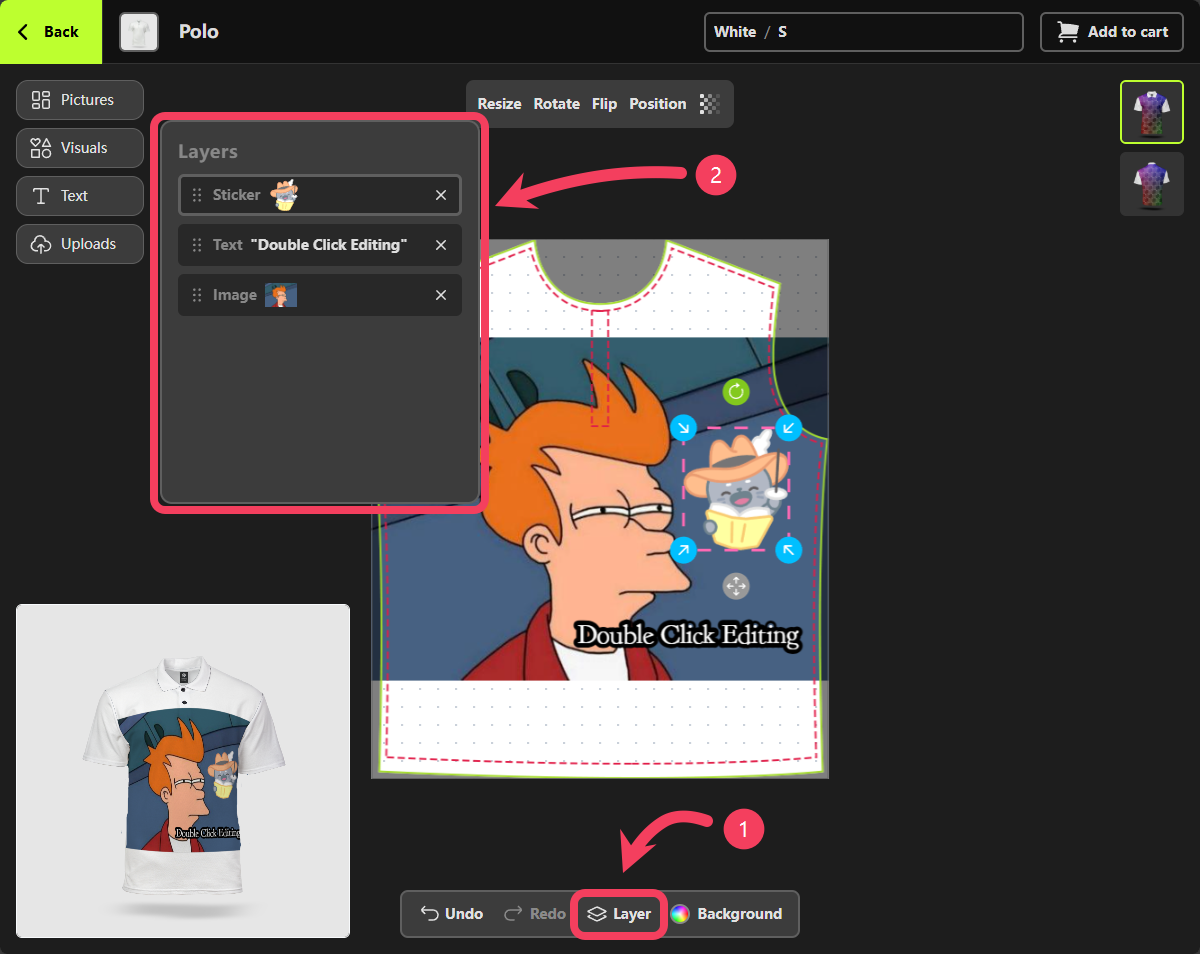Click the Pictures grid icon
This screenshot has width=1200, height=954.
[41, 100]
